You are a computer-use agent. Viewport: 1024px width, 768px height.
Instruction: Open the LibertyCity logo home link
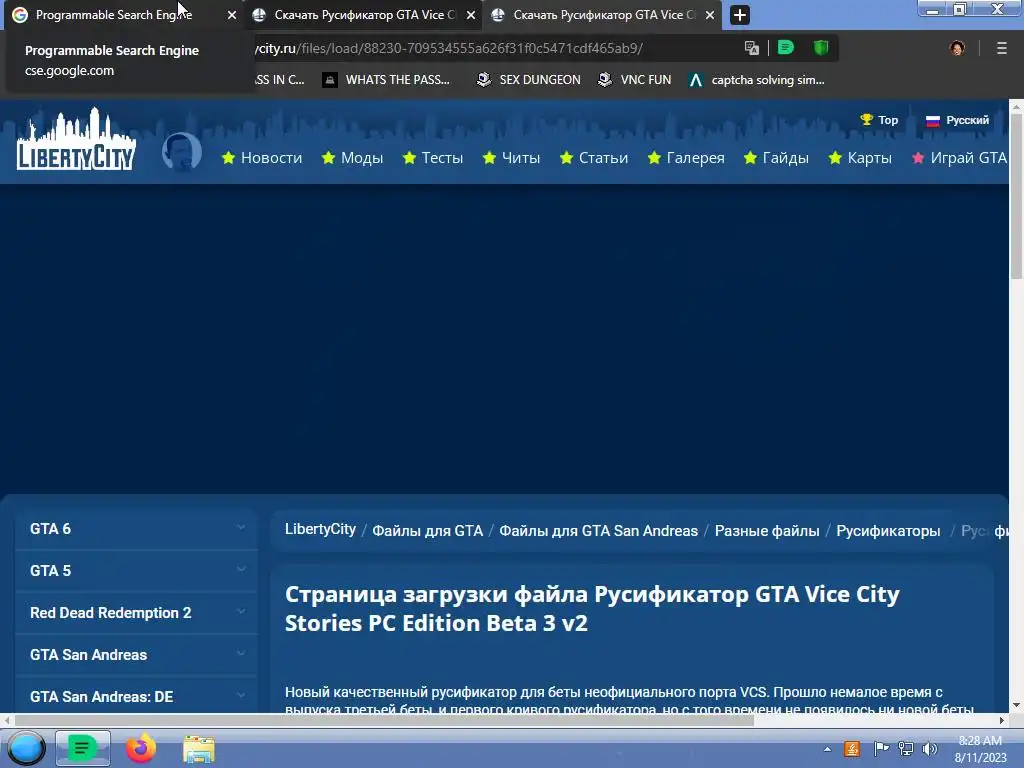[x=76, y=139]
